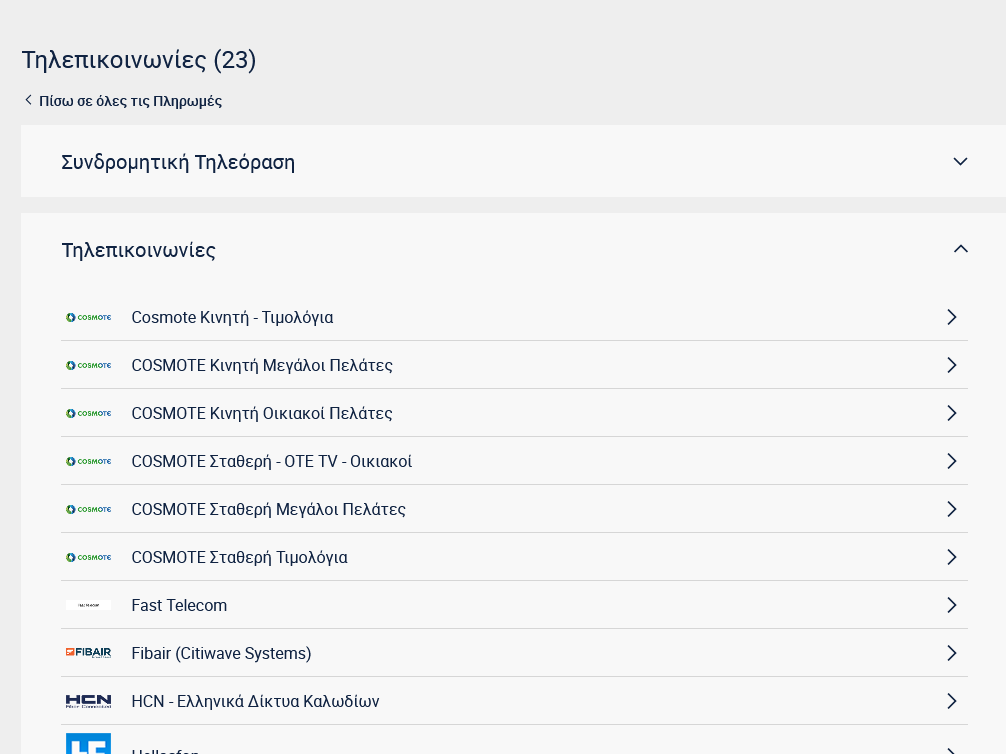Click 'Πίσω σε όλες τις Πληρωμές' link

point(130,101)
